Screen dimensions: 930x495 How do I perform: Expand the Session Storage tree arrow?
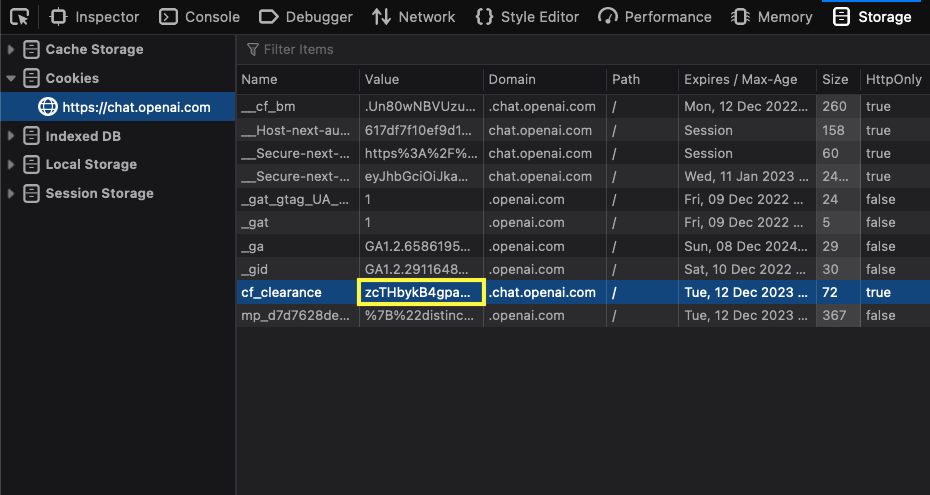pyautogui.click(x=11, y=193)
